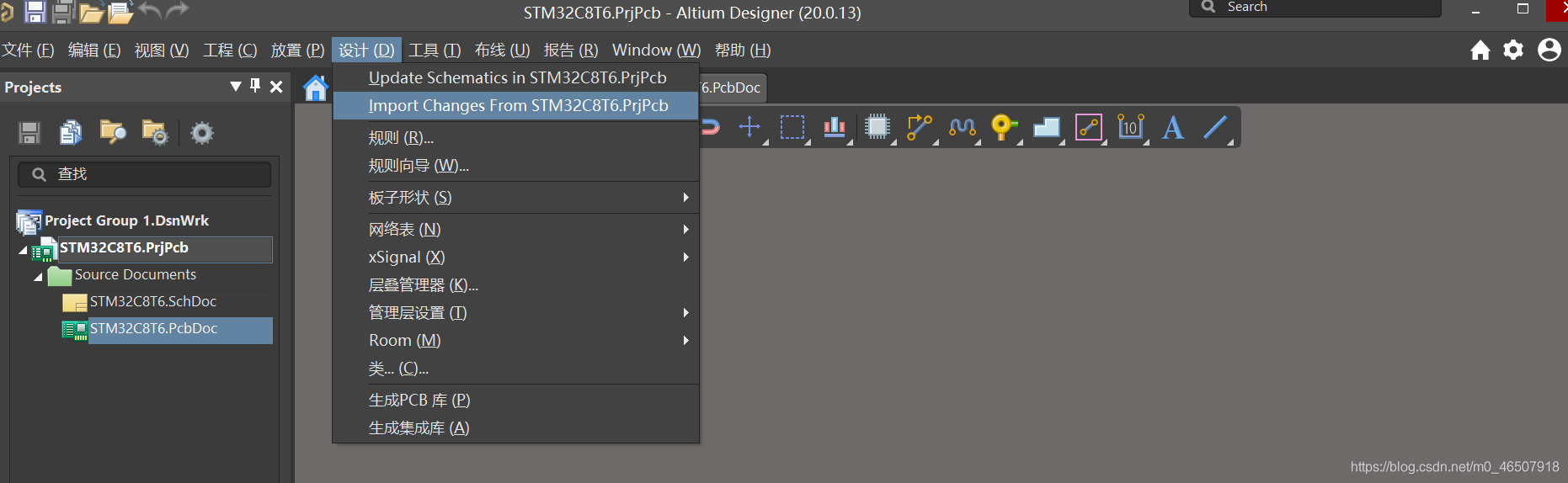Collapse the STM32C8T6.PrjPcb tree node
Screen dimensions: 1568x483
(x=23, y=250)
